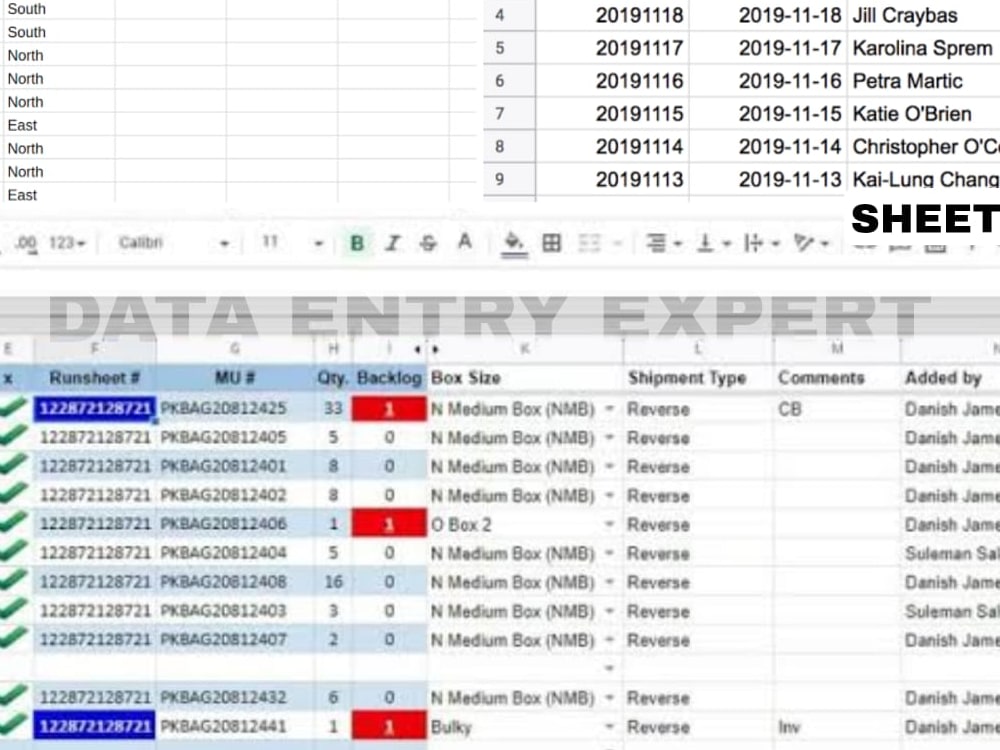Click the checkmark in PKBAG20812408 row
1000x750 pixels.
(13, 580)
